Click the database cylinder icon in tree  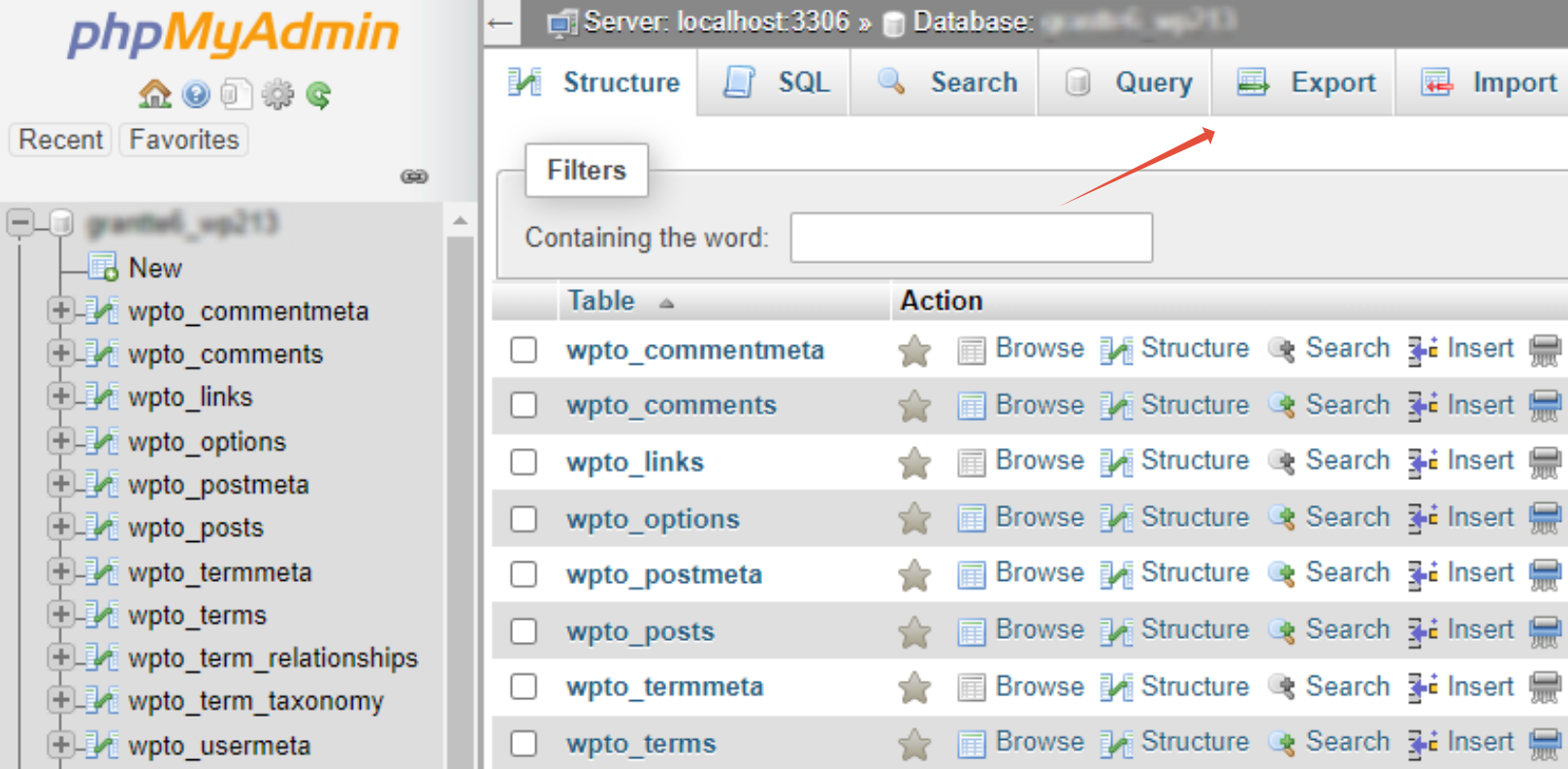pyautogui.click(x=61, y=223)
